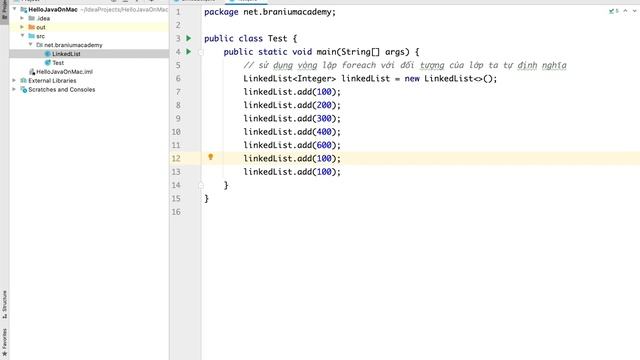
Task: Click the LinkedList class icon in the project tree
Action: tap(47, 54)
